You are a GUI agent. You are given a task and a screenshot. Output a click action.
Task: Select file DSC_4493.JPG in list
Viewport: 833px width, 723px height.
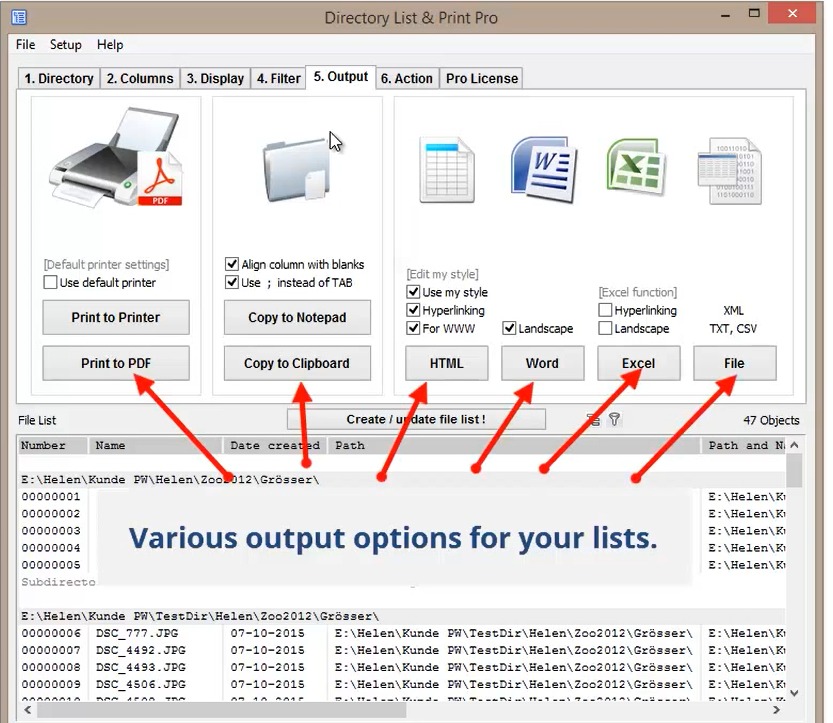pyautogui.click(x=141, y=667)
